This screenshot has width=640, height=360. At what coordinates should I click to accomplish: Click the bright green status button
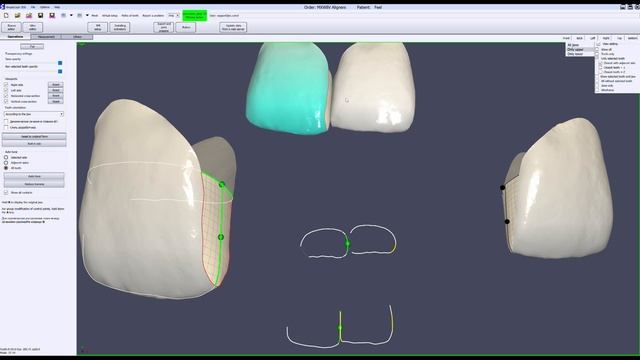tap(194, 16)
